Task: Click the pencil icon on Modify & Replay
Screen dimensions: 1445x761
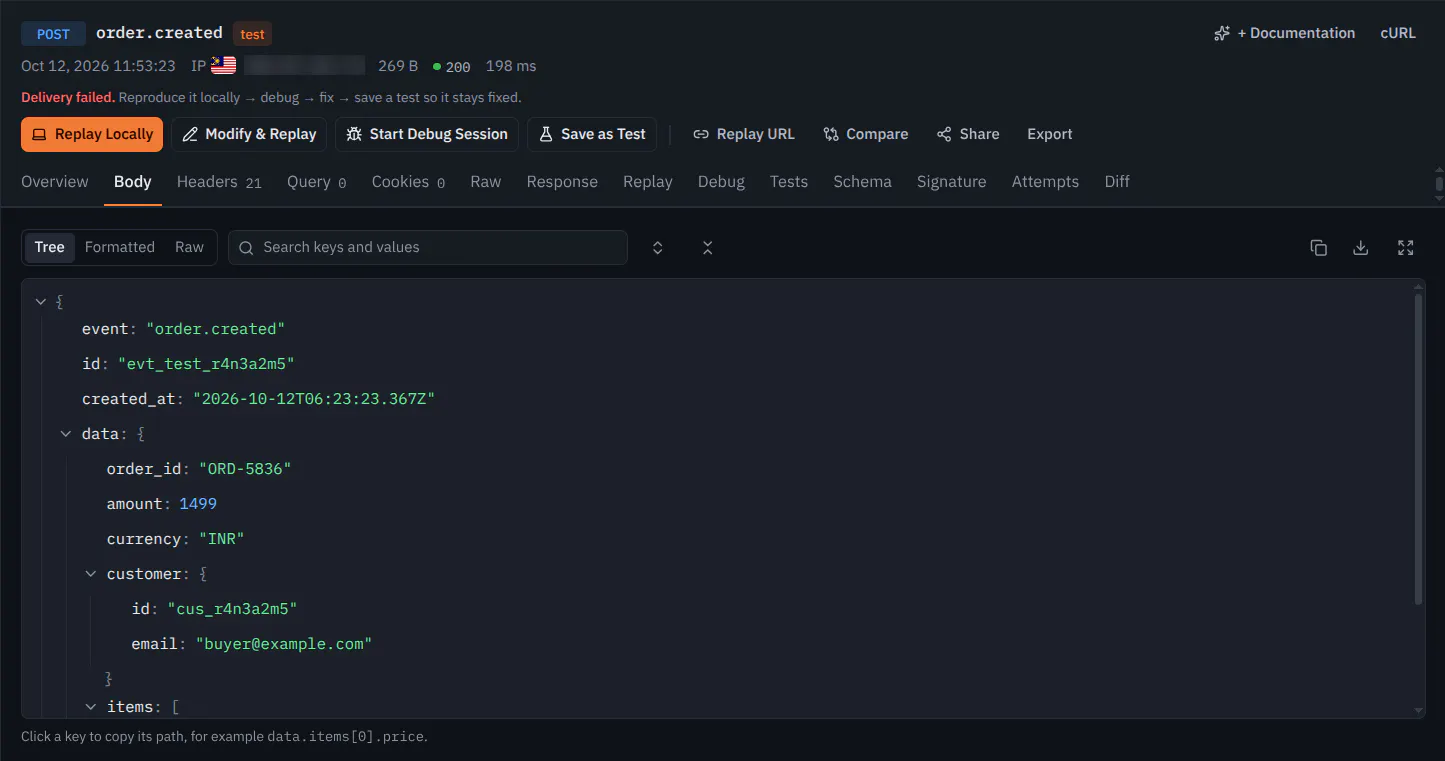Action: click(x=190, y=135)
